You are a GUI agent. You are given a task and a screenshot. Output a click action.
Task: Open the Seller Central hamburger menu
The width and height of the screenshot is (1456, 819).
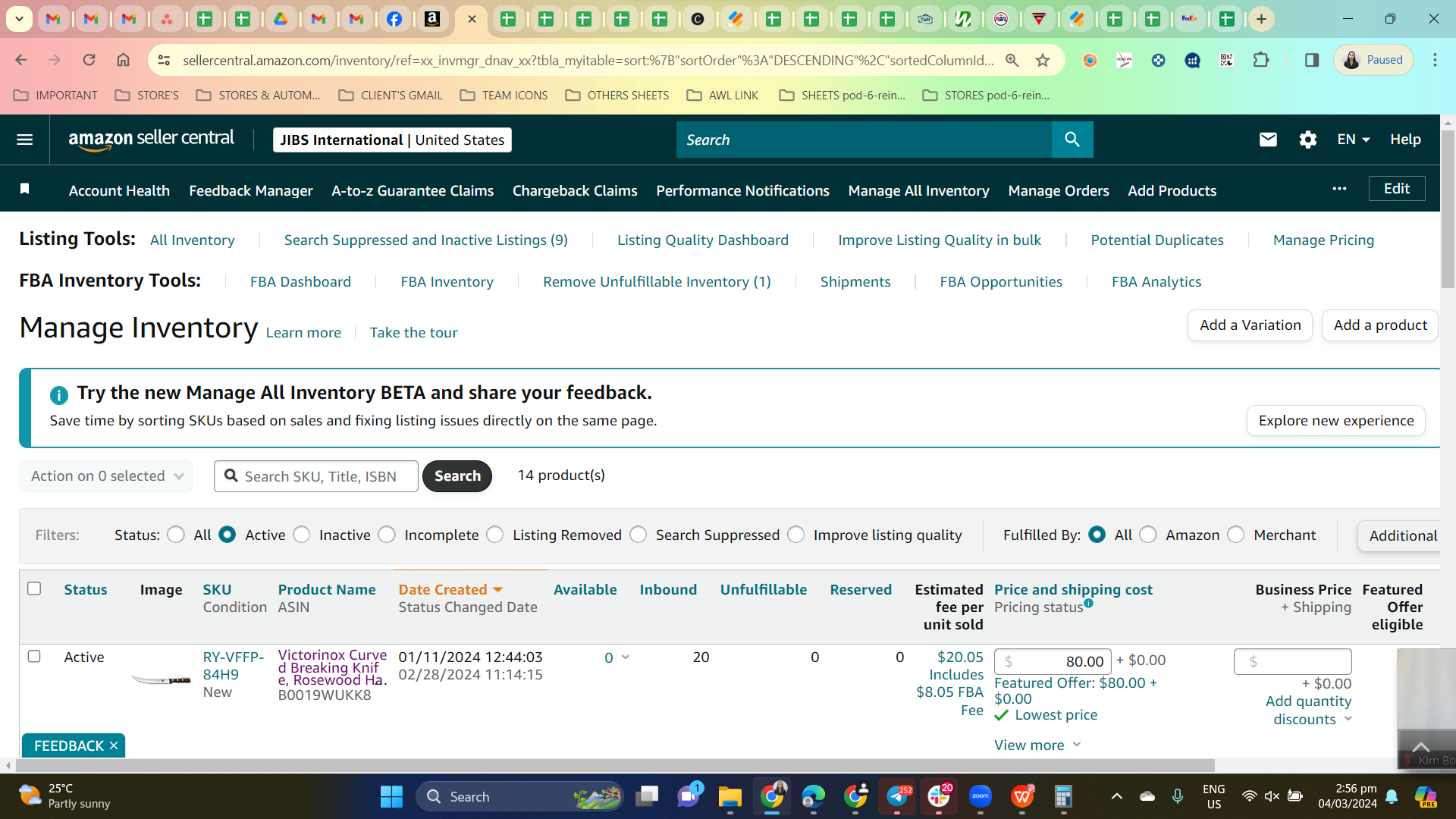25,140
